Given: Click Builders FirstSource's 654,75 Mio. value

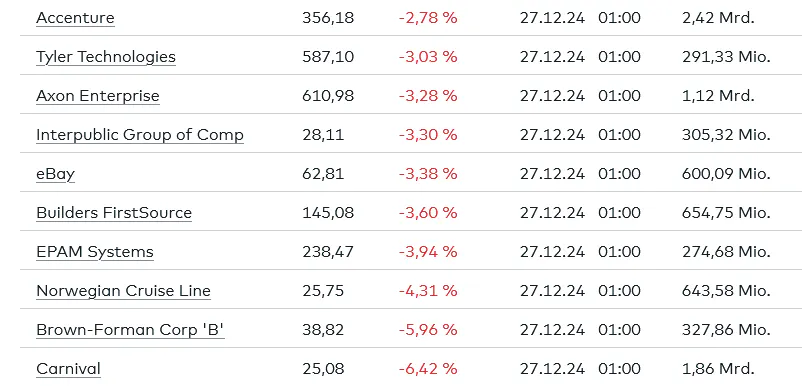Looking at the screenshot, I should point(726,213).
